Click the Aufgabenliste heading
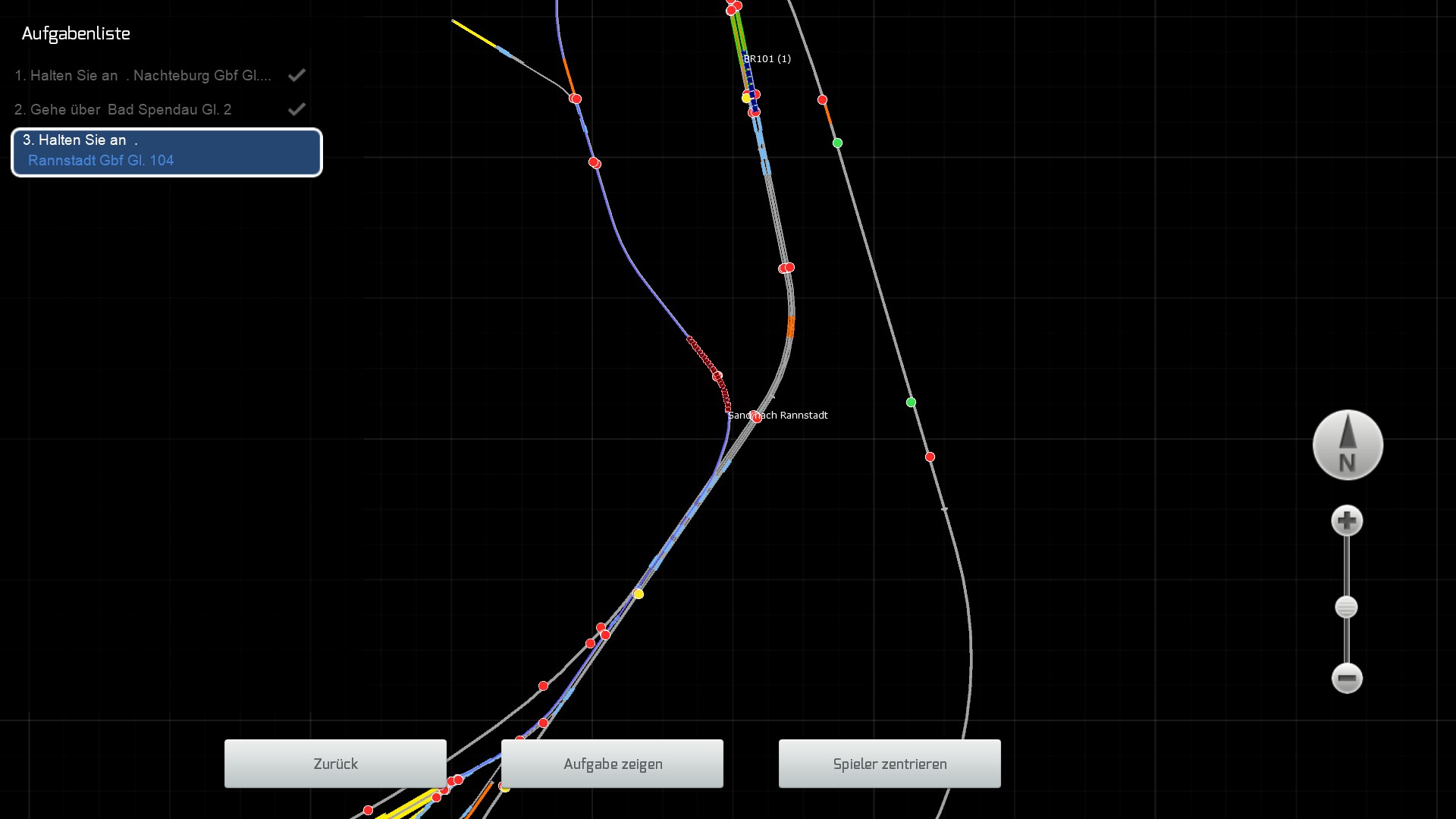1456x819 pixels. click(x=76, y=34)
